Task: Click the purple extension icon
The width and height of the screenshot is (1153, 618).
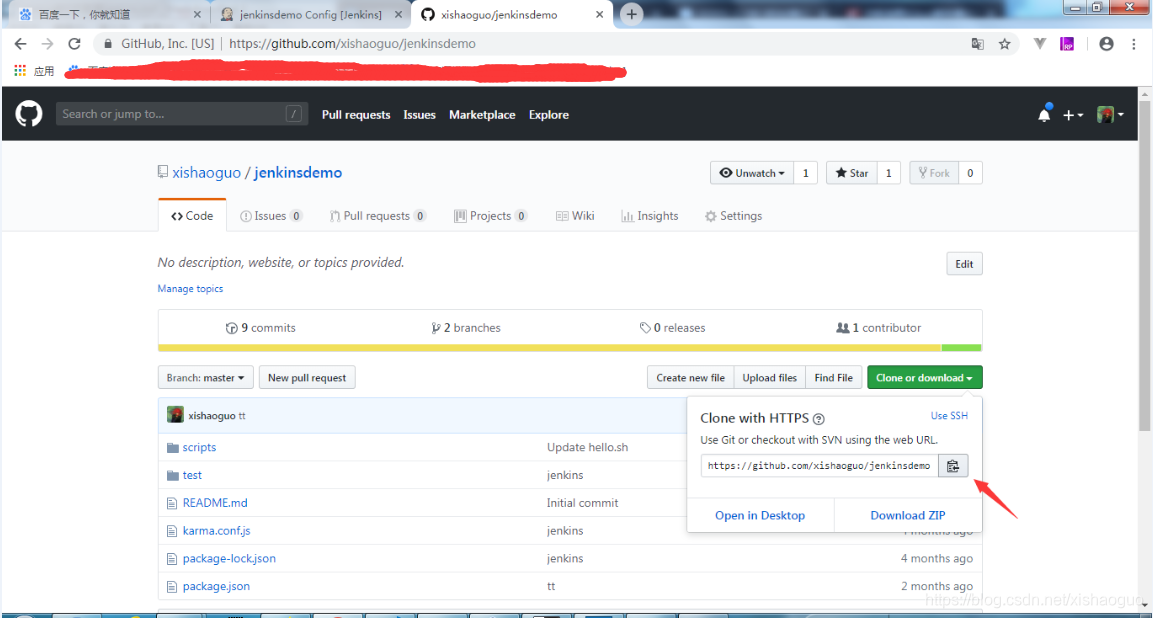Action: [1067, 44]
